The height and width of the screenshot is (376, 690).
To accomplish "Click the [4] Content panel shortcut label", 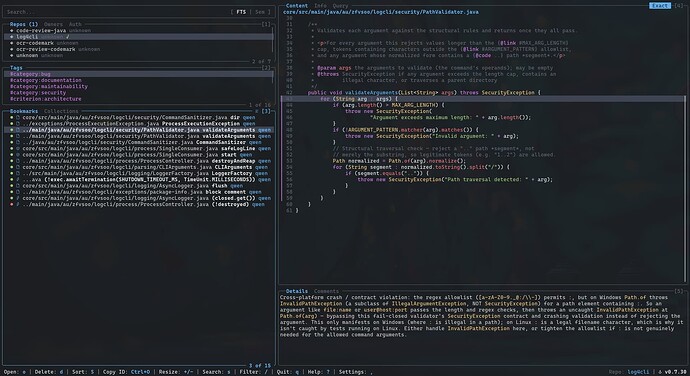I will (x=679, y=6).
